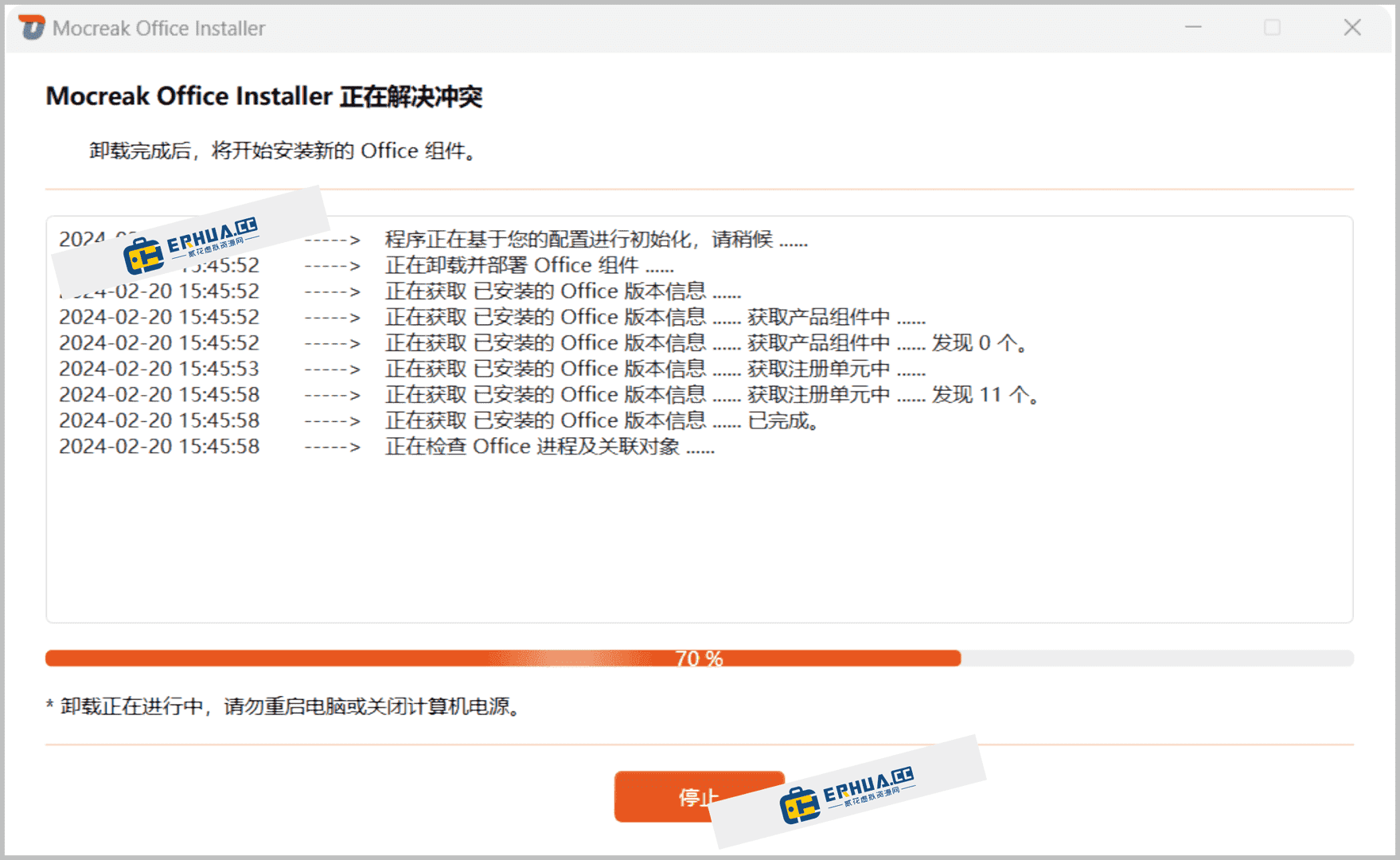
Task: Click the log entry showing 发现 0 个
Action: (x=705, y=342)
